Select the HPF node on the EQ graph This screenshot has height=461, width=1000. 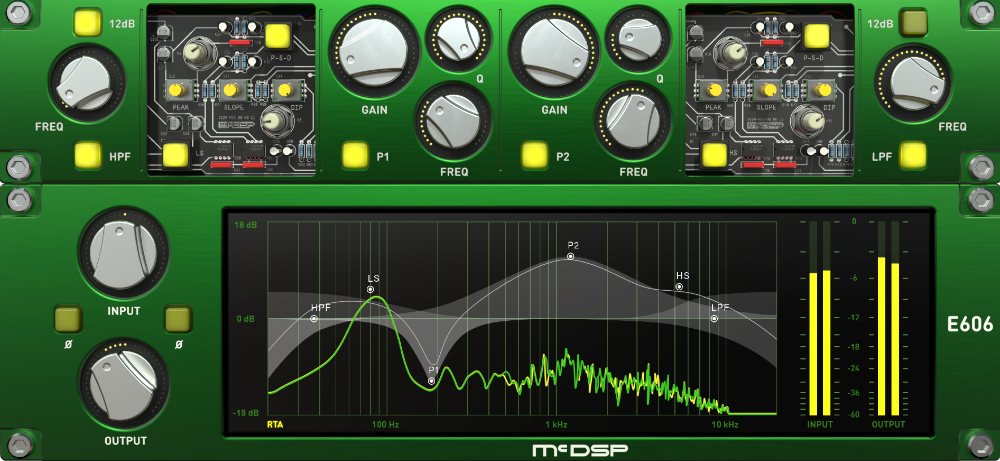tap(314, 318)
